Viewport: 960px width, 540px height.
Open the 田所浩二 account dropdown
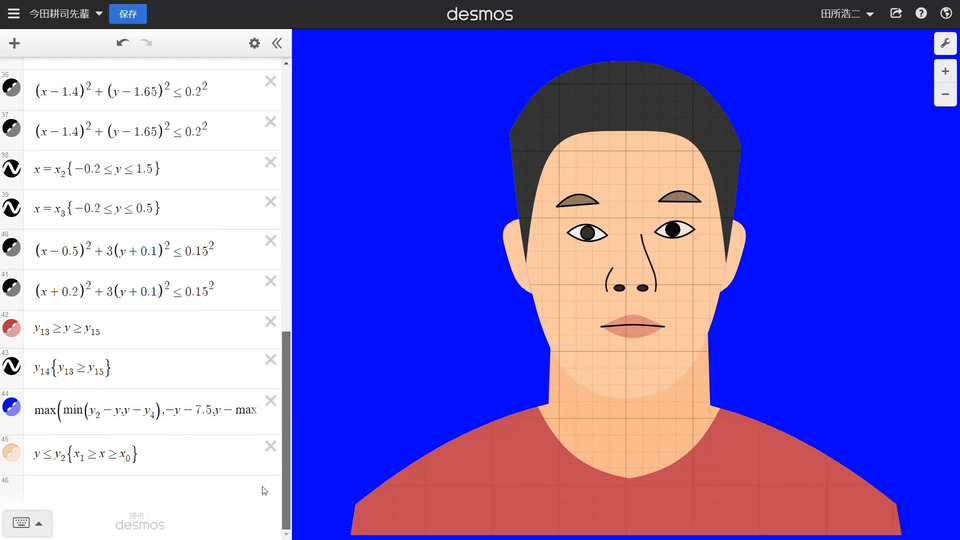click(x=847, y=14)
